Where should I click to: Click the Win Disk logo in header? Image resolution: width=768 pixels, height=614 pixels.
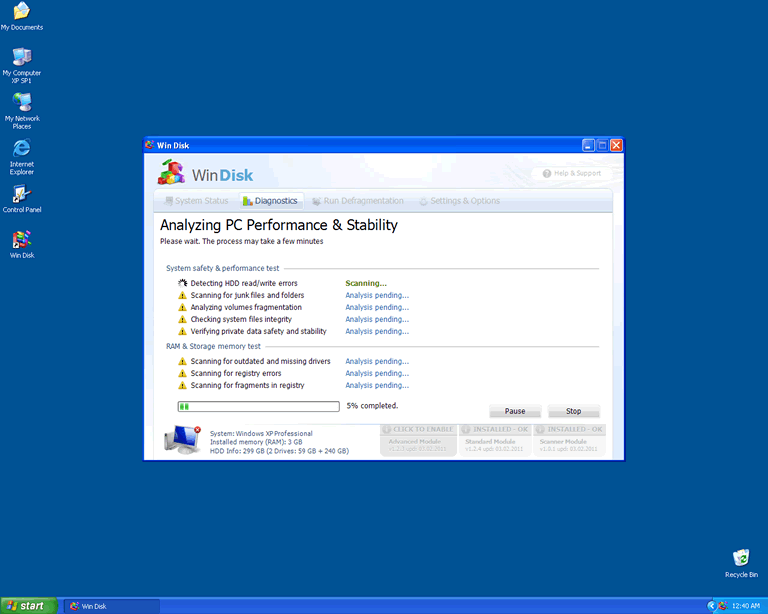pyautogui.click(x=206, y=174)
